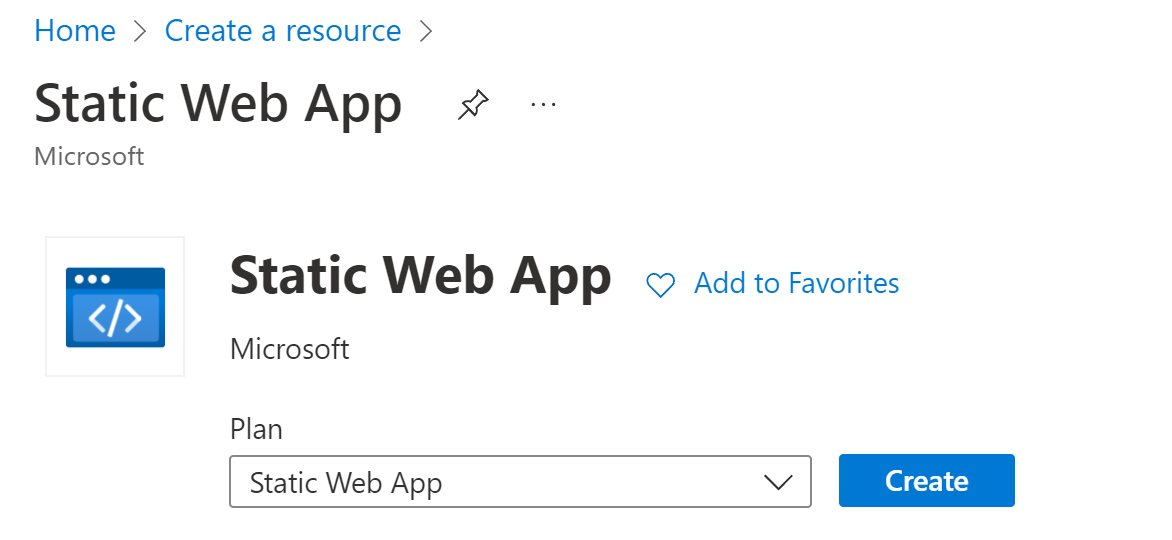Open the Plan dropdown
This screenshot has width=1172, height=540.
point(519,482)
